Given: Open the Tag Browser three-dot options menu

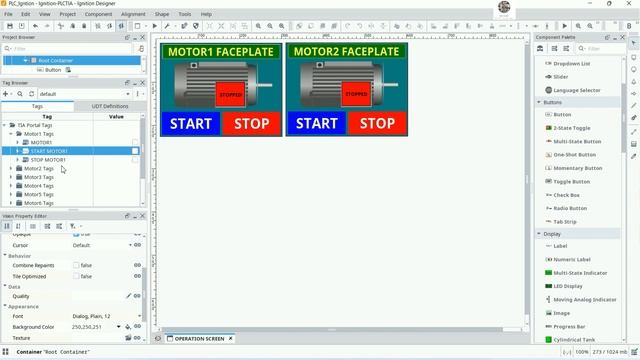Looking at the screenshot, I should 138,94.
